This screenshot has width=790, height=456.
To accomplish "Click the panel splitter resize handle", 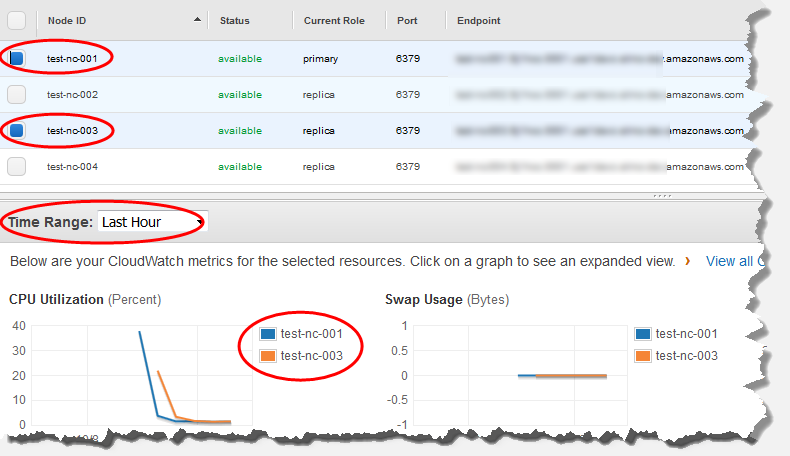I will [662, 196].
